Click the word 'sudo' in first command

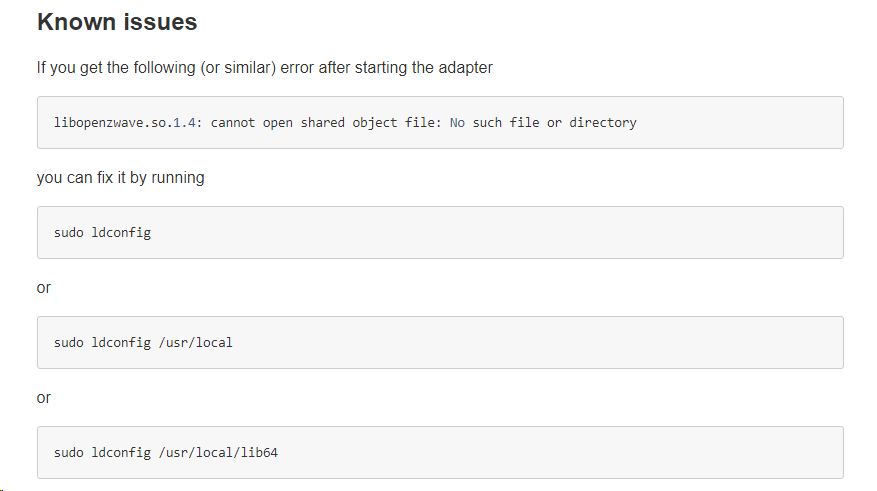click(68, 233)
